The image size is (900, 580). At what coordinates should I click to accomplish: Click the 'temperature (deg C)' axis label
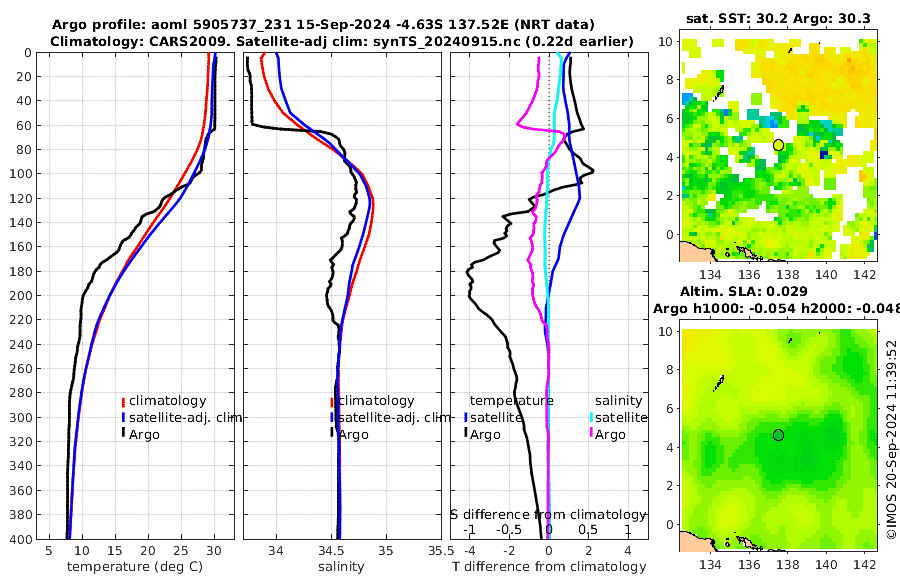coord(135,567)
